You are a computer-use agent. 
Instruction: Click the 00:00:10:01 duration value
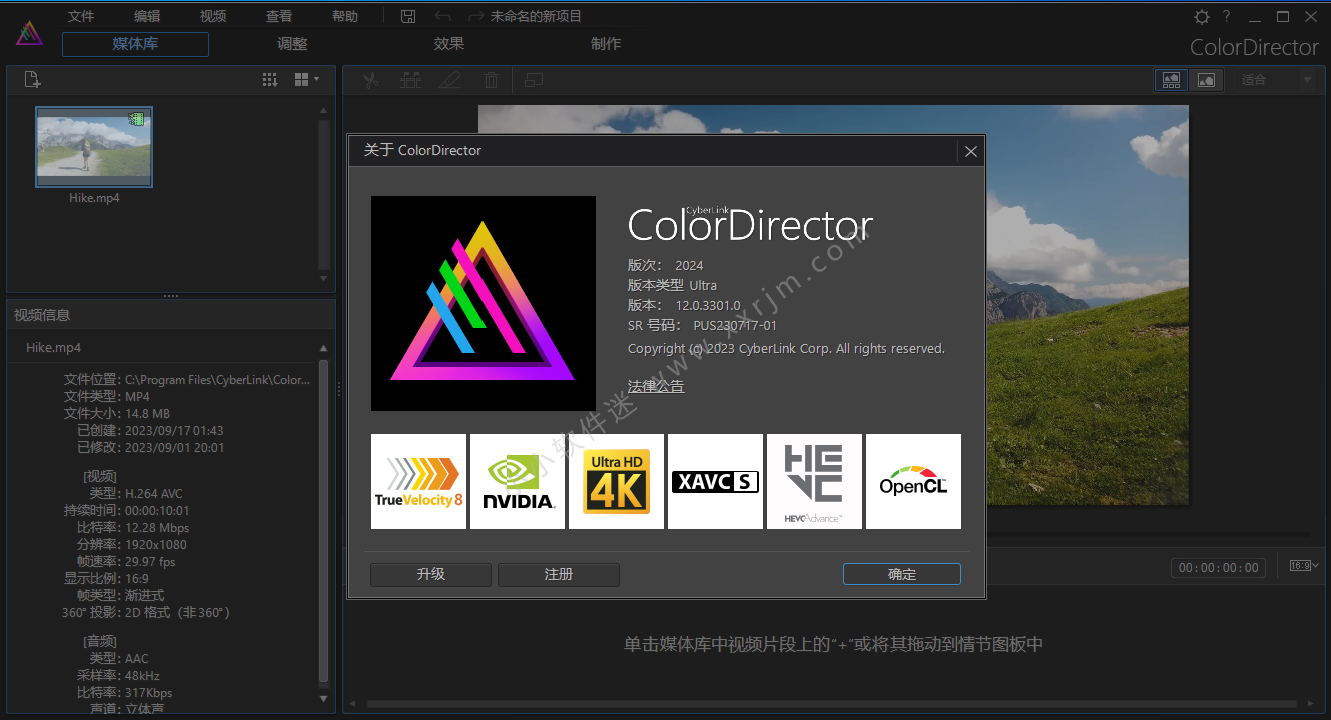[x=156, y=511]
